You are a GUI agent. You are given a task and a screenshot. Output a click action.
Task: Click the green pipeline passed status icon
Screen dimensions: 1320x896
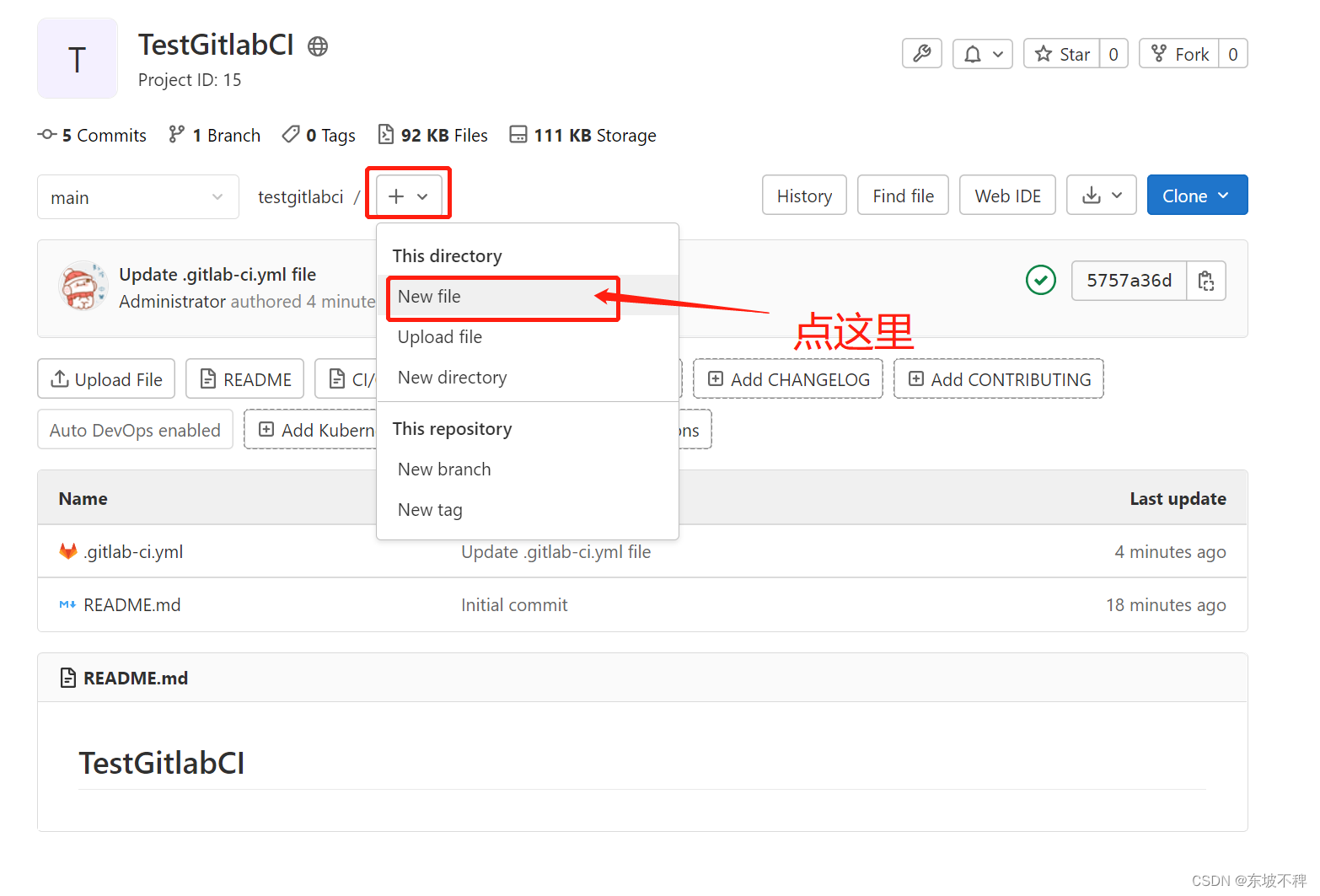(1041, 280)
